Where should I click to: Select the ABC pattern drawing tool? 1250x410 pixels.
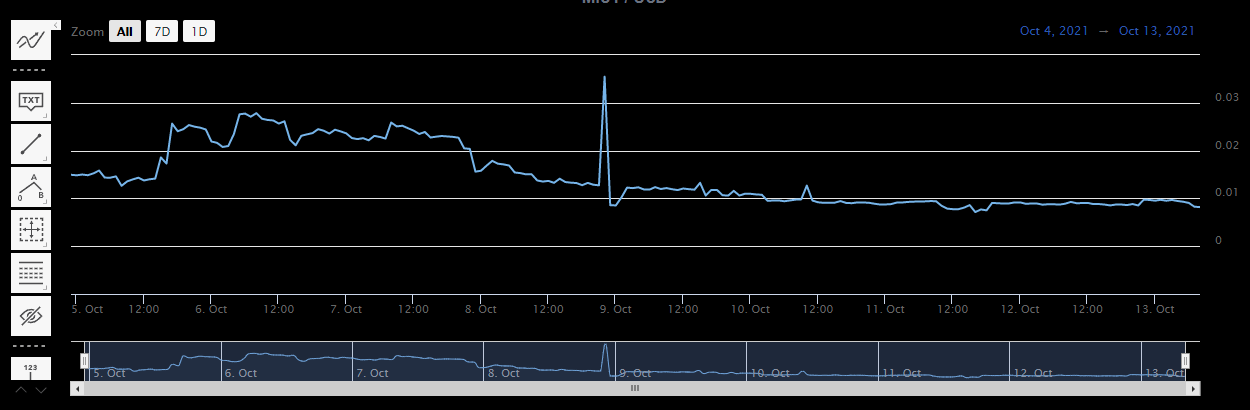[x=31, y=187]
